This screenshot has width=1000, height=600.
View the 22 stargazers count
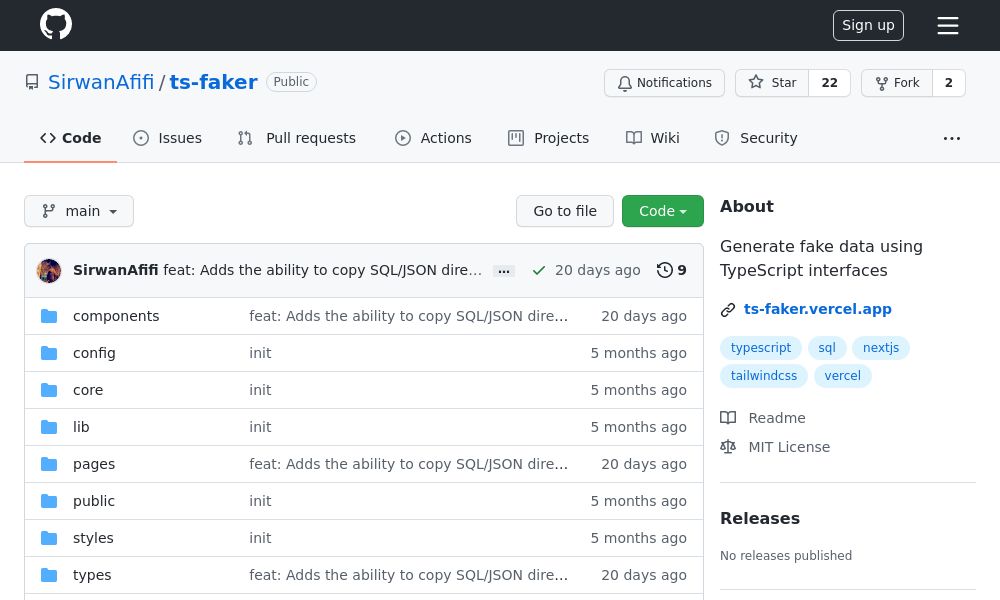tap(829, 83)
